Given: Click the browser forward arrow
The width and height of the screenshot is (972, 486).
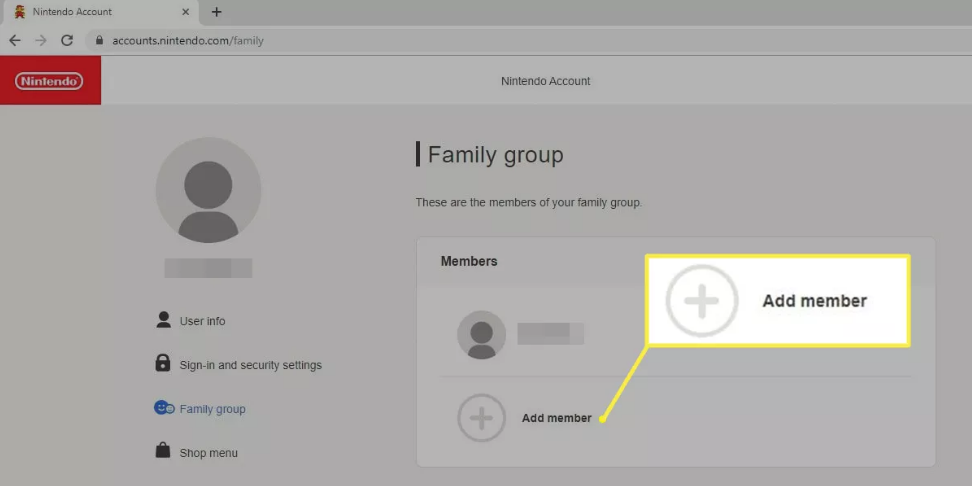Looking at the screenshot, I should click(x=41, y=41).
